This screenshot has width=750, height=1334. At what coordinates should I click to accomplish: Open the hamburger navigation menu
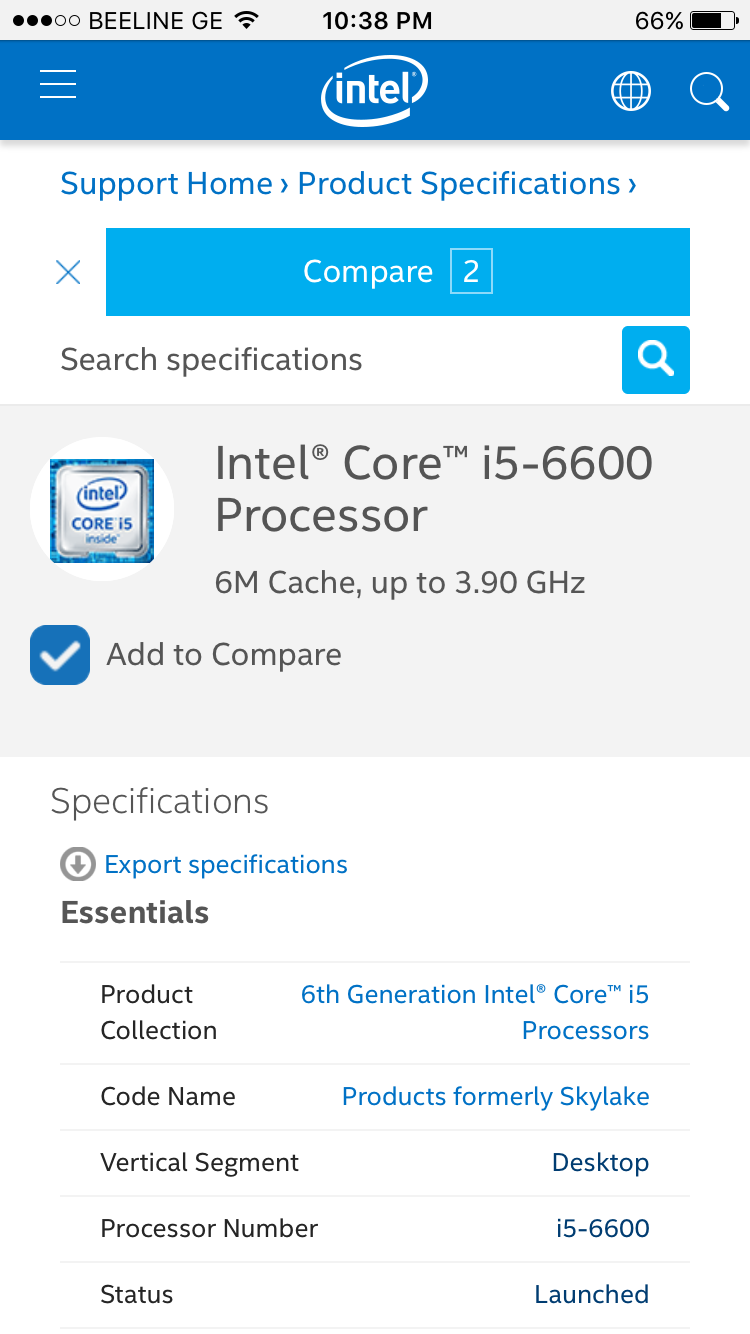[x=58, y=85]
